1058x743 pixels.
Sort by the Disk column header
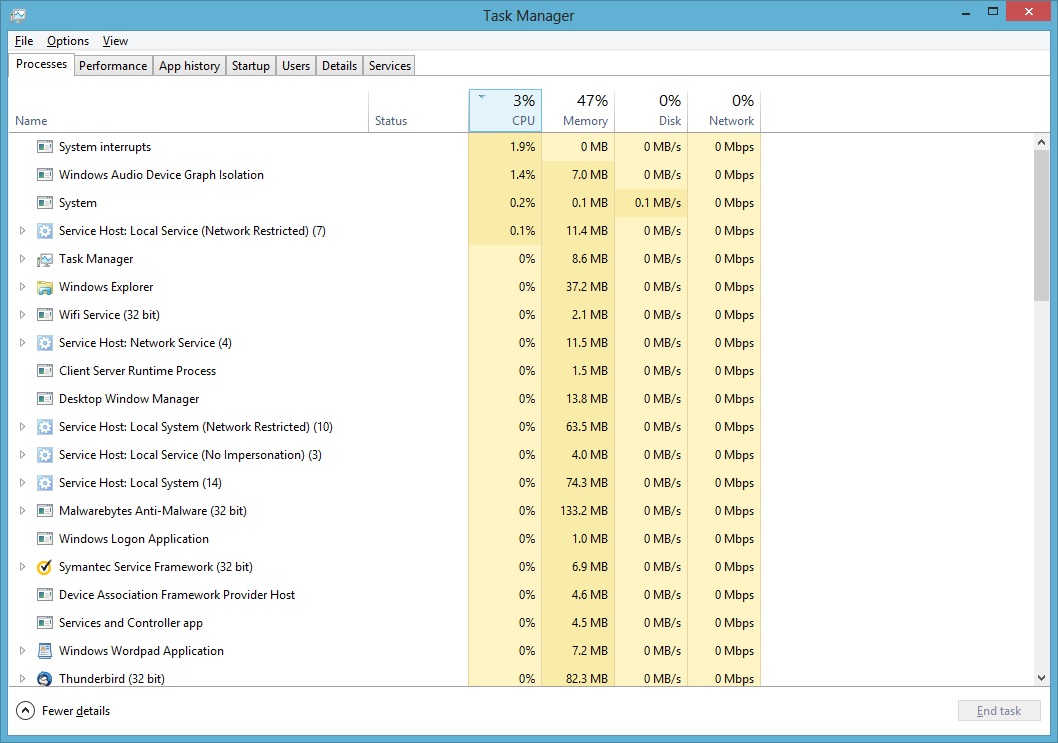click(651, 111)
